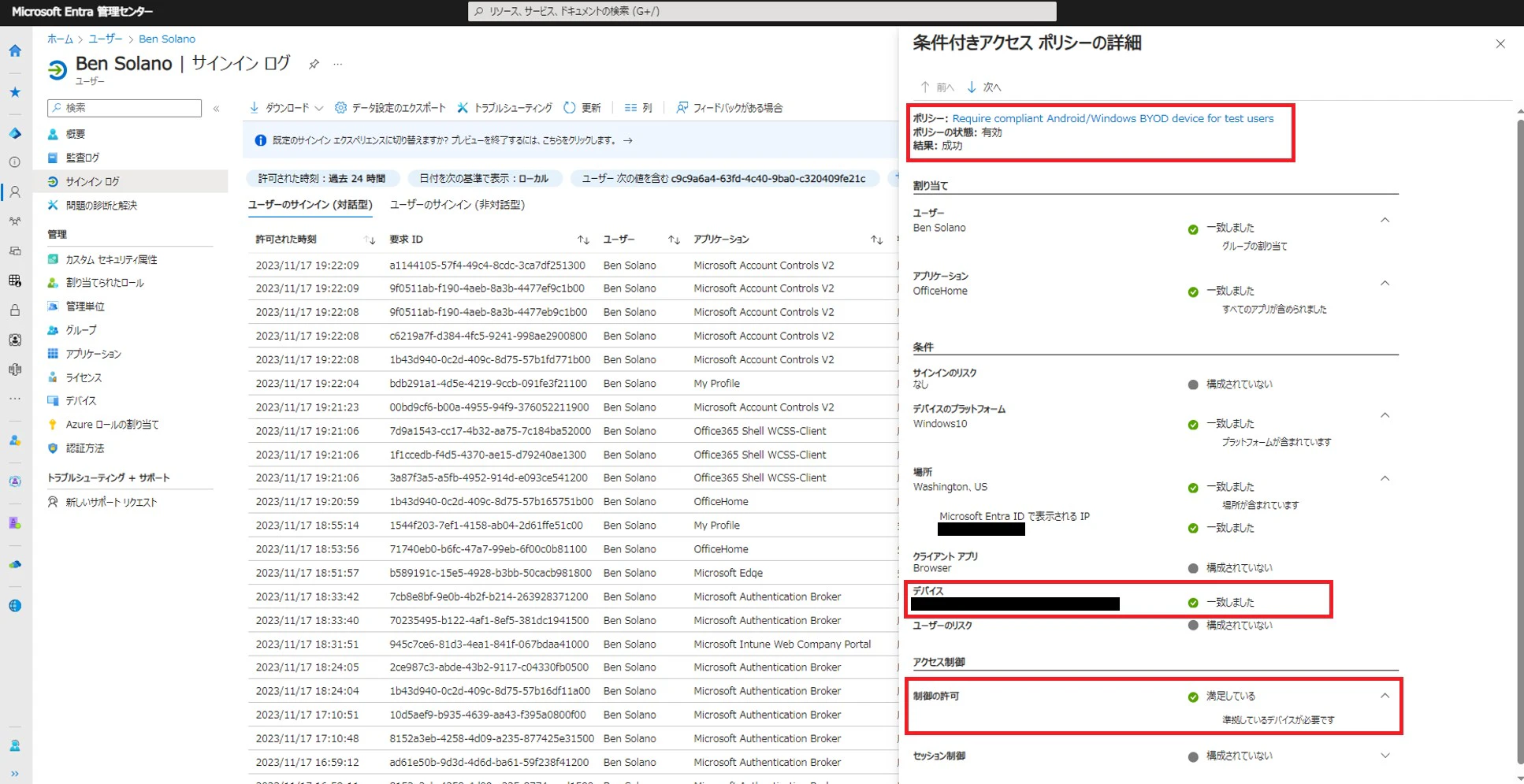Edit the 日付を次の基準で表示 ローカル filter

pos(484,179)
